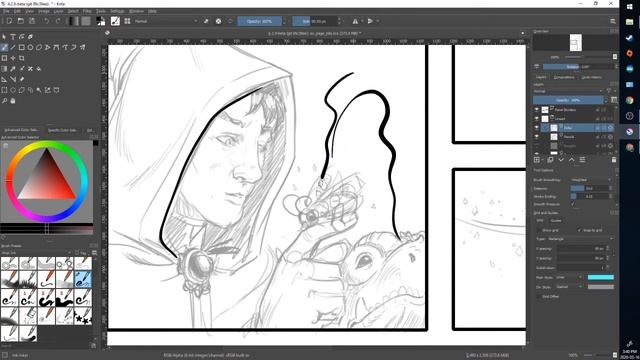Toggle horizontal mirror tool in toolbar

click(355, 21)
